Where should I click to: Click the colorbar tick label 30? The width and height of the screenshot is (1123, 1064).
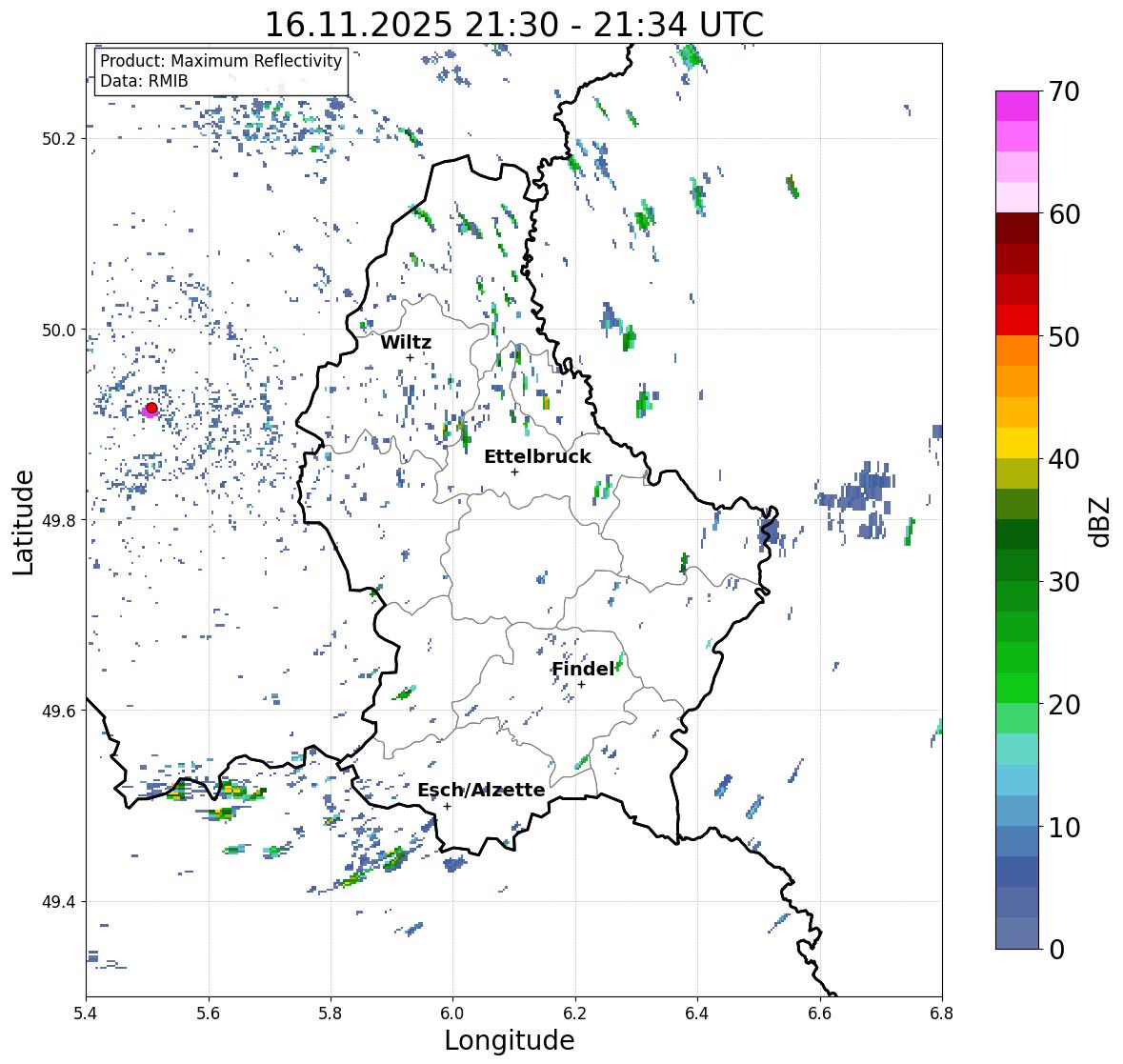(x=1064, y=582)
